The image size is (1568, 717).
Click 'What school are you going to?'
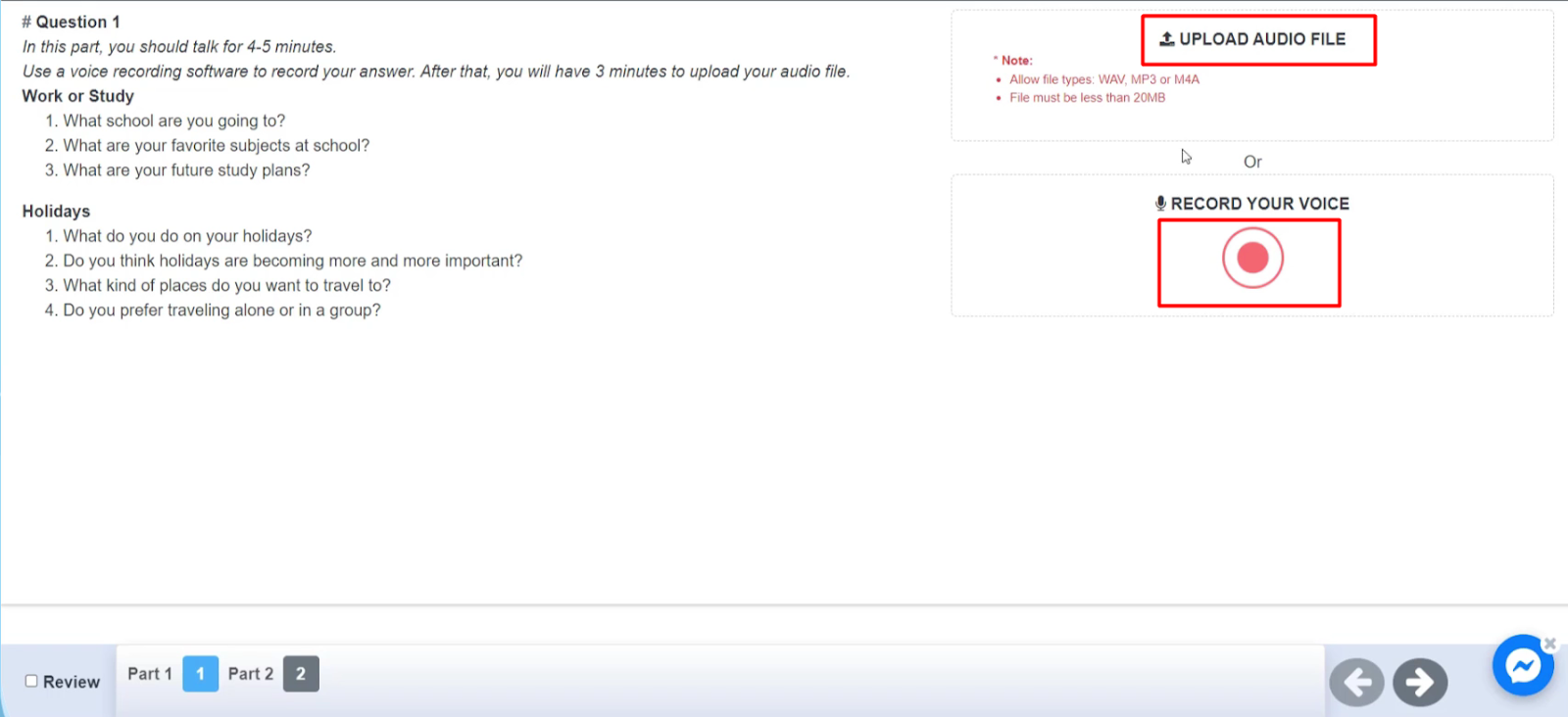pos(174,120)
